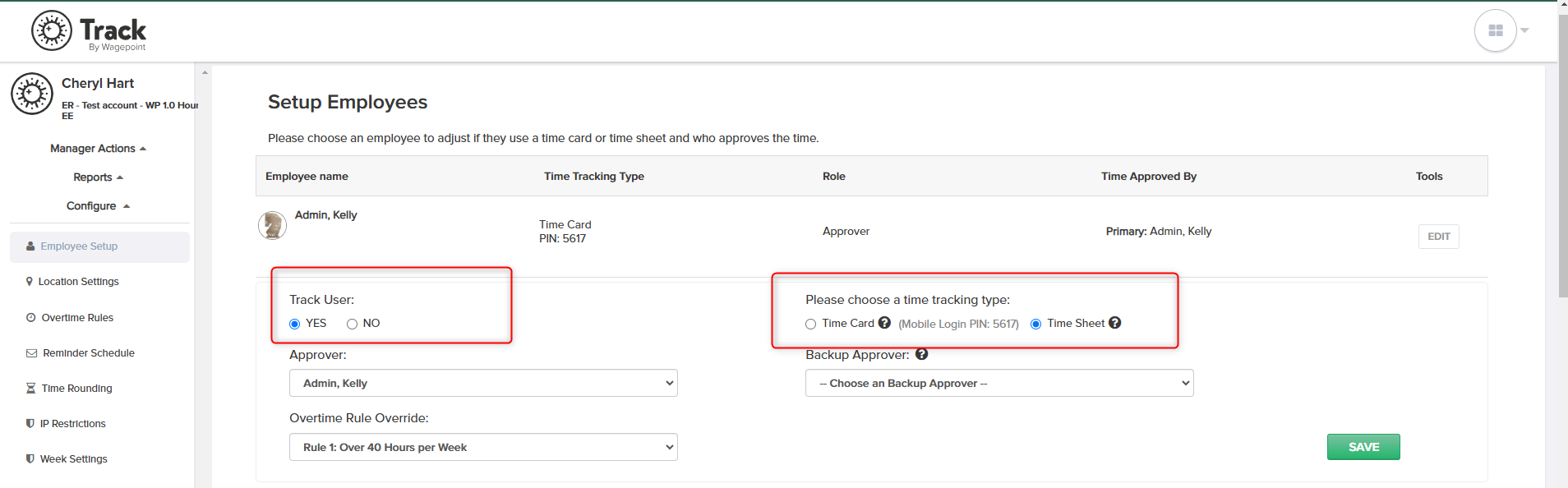
Task: Click the Backup Approver help question icon
Action: tap(921, 354)
